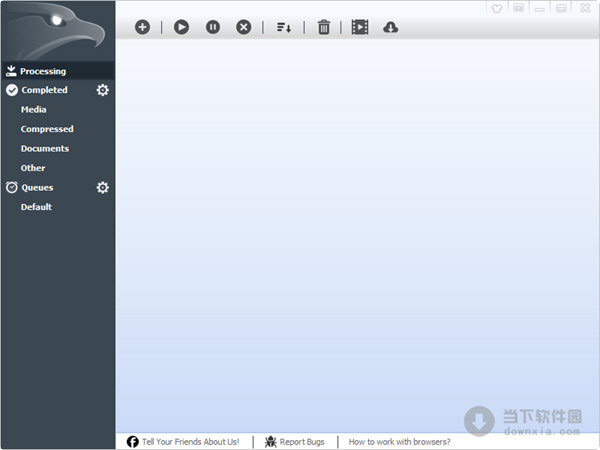Open the Other category
The width and height of the screenshot is (600, 450).
[33, 168]
